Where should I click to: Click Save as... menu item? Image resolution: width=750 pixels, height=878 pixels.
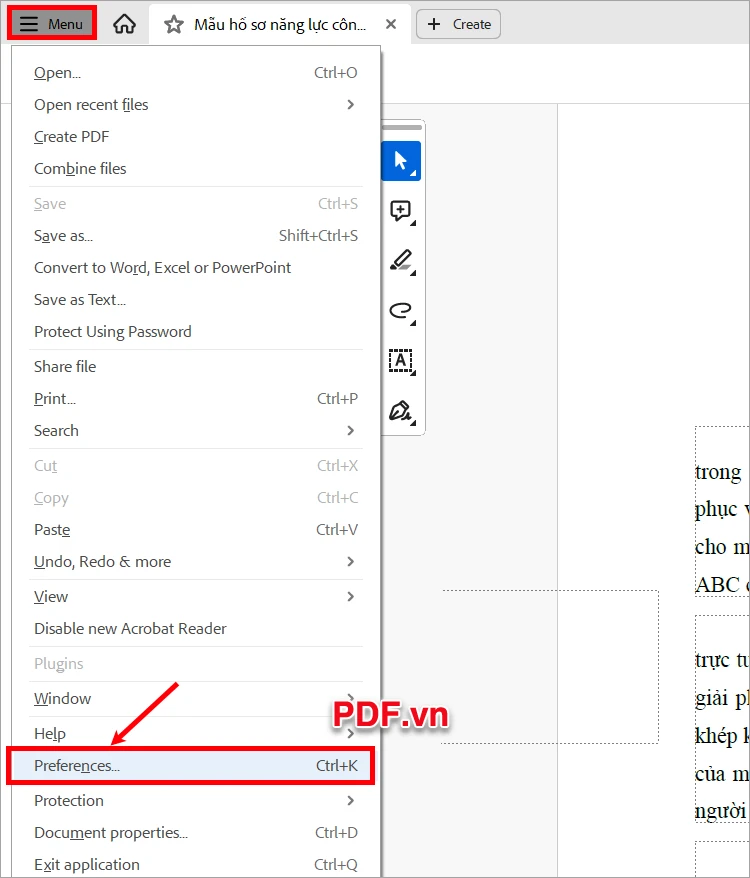pos(195,236)
